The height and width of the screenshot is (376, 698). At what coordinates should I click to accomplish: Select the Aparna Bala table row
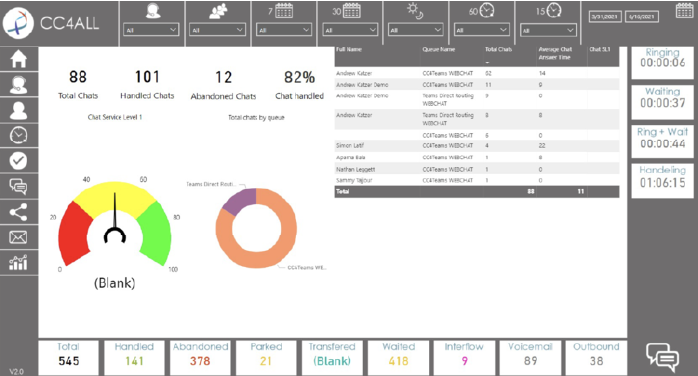[477, 157]
